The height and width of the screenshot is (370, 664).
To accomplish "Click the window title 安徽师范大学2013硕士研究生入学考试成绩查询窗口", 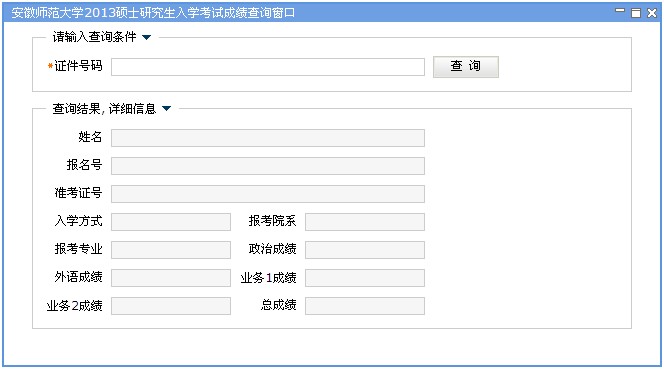I will pos(153,13).
